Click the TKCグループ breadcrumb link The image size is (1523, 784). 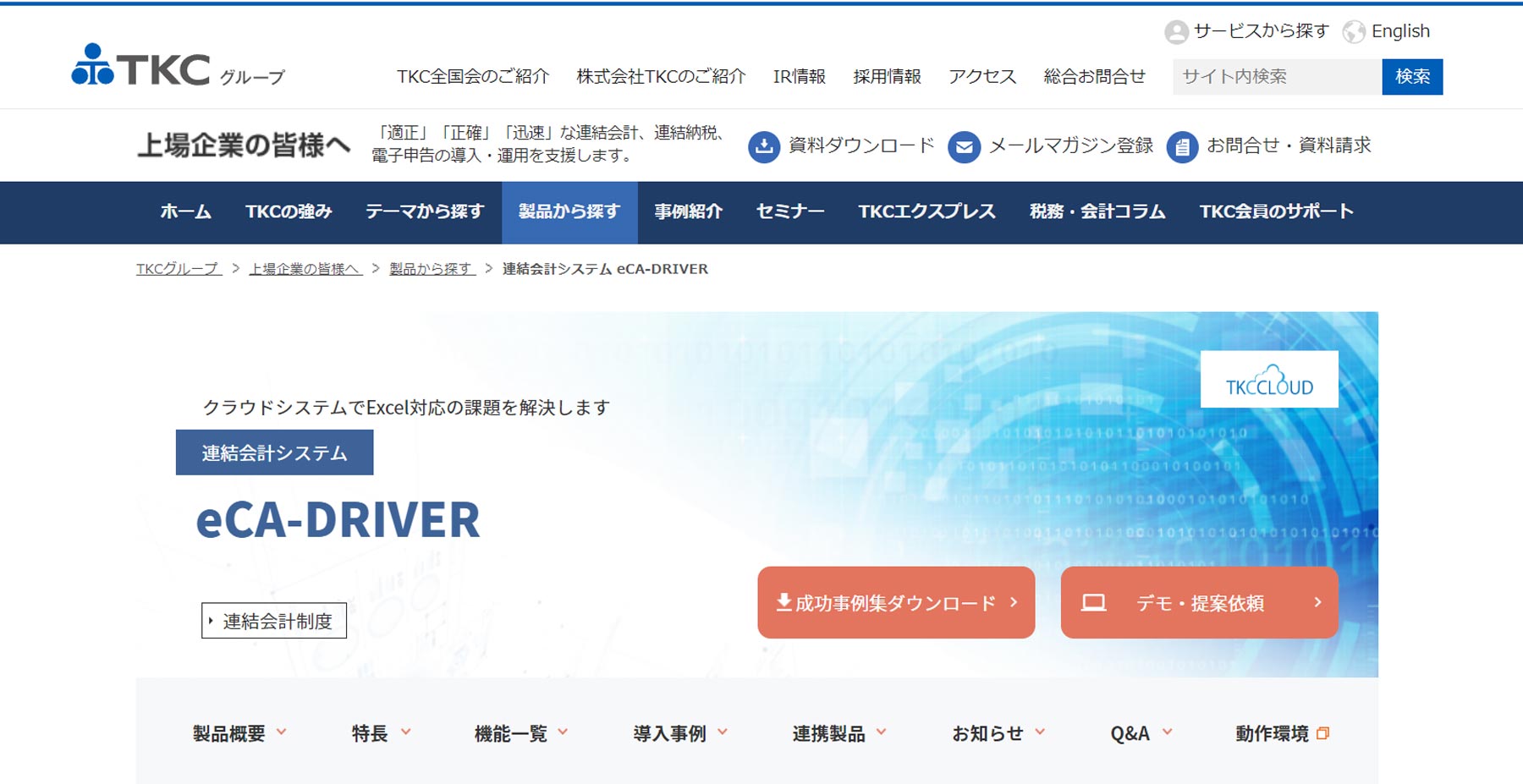(x=179, y=269)
